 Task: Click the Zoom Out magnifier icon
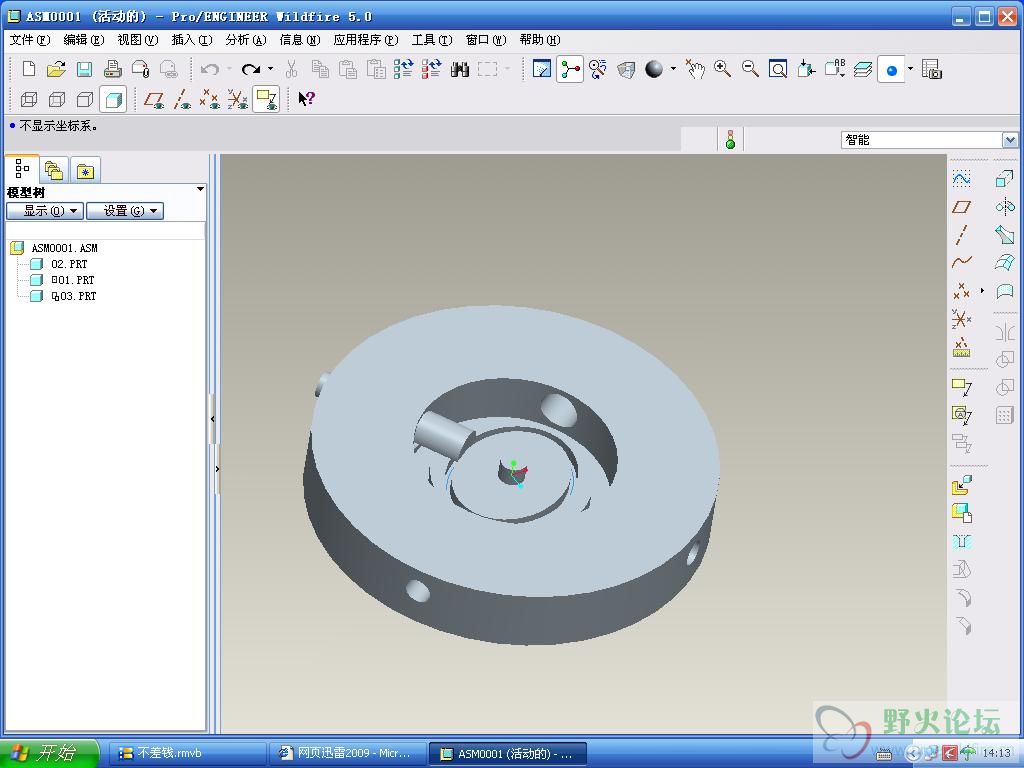(x=750, y=69)
